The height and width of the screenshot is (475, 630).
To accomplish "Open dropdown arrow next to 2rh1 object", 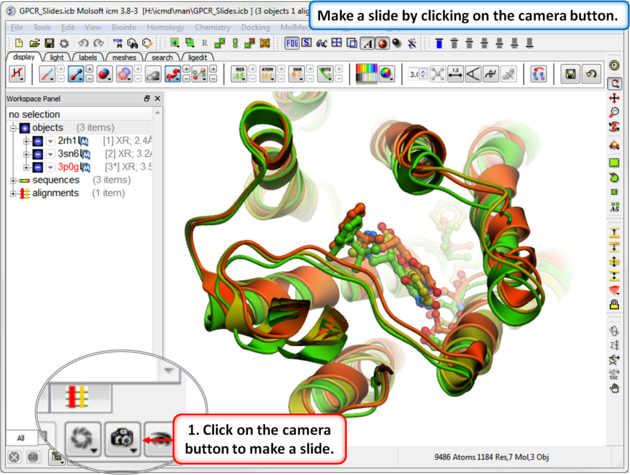I will click(50, 141).
